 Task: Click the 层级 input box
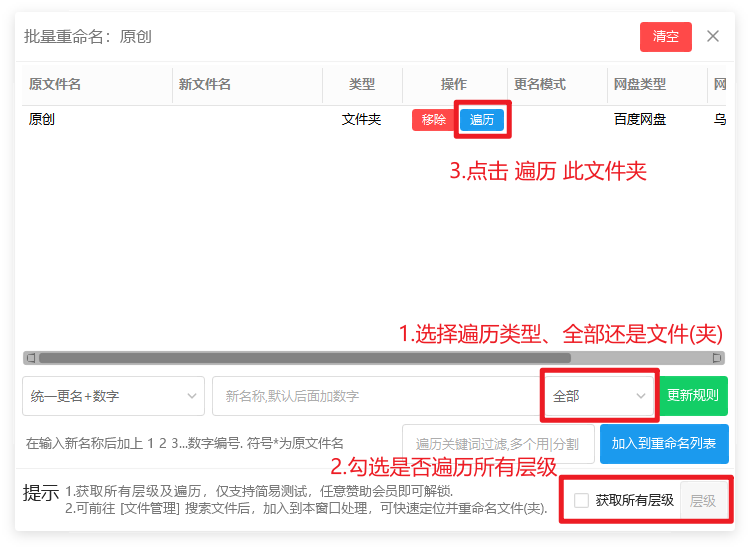tap(704, 501)
